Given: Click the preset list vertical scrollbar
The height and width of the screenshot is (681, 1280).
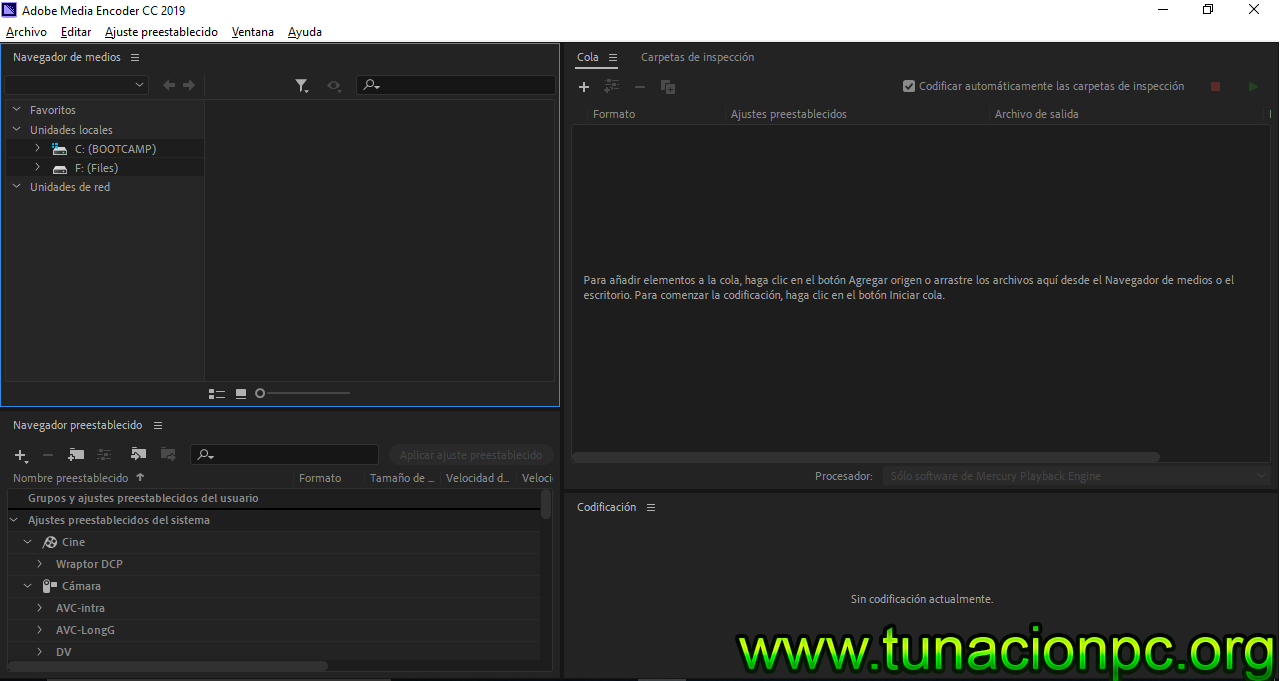Looking at the screenshot, I should (x=546, y=504).
